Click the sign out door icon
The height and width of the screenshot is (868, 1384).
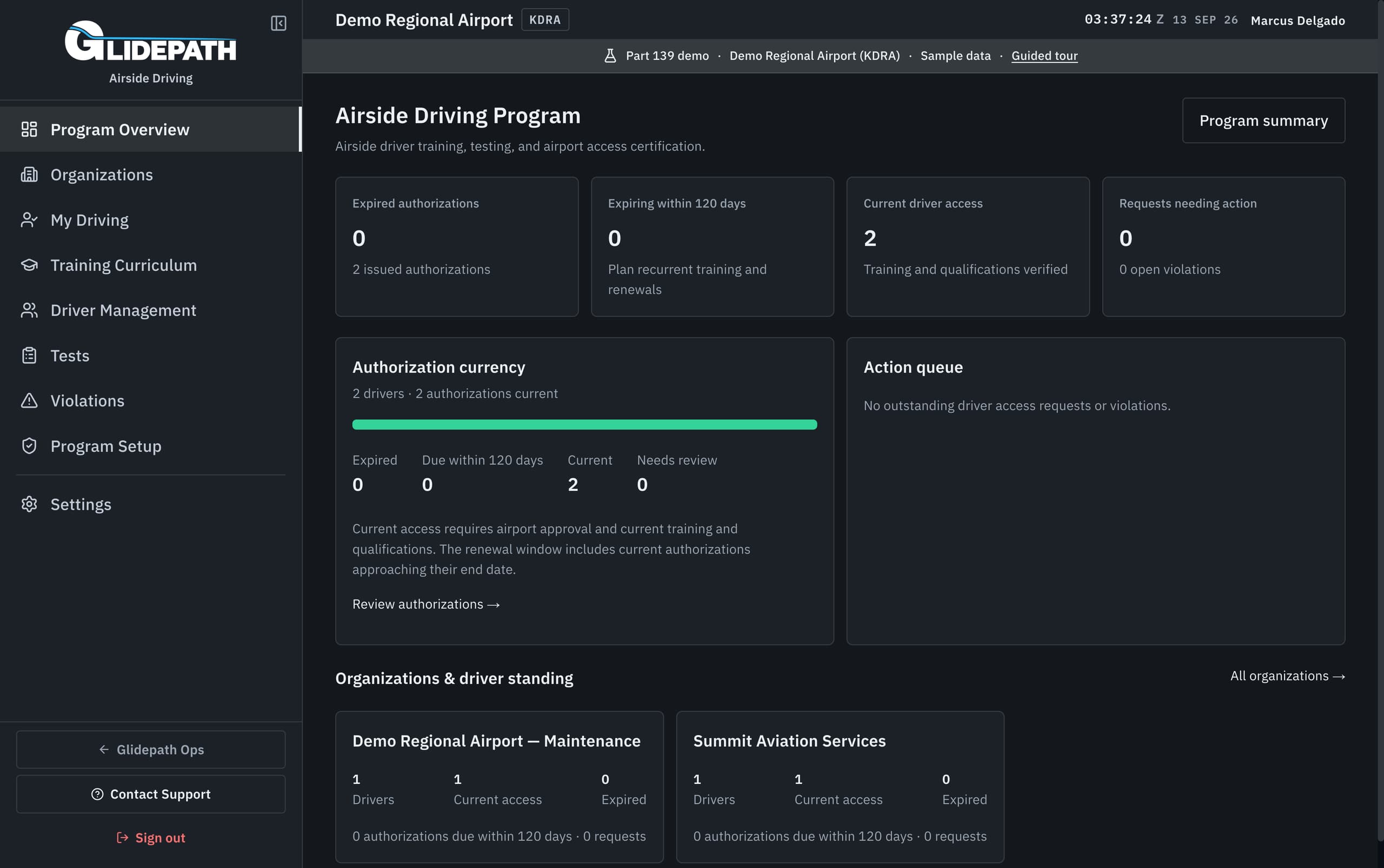point(122,838)
